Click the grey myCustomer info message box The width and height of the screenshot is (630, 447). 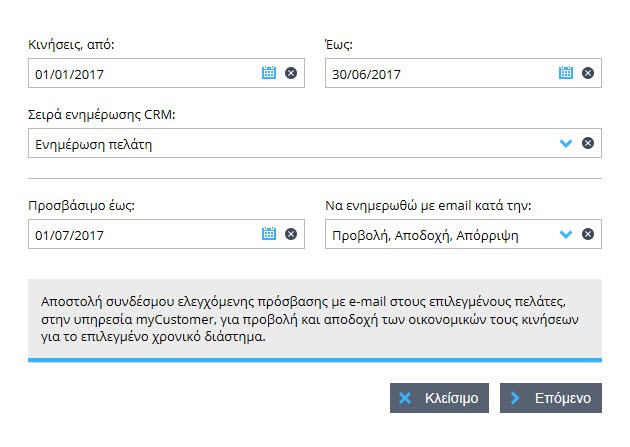coord(314,318)
